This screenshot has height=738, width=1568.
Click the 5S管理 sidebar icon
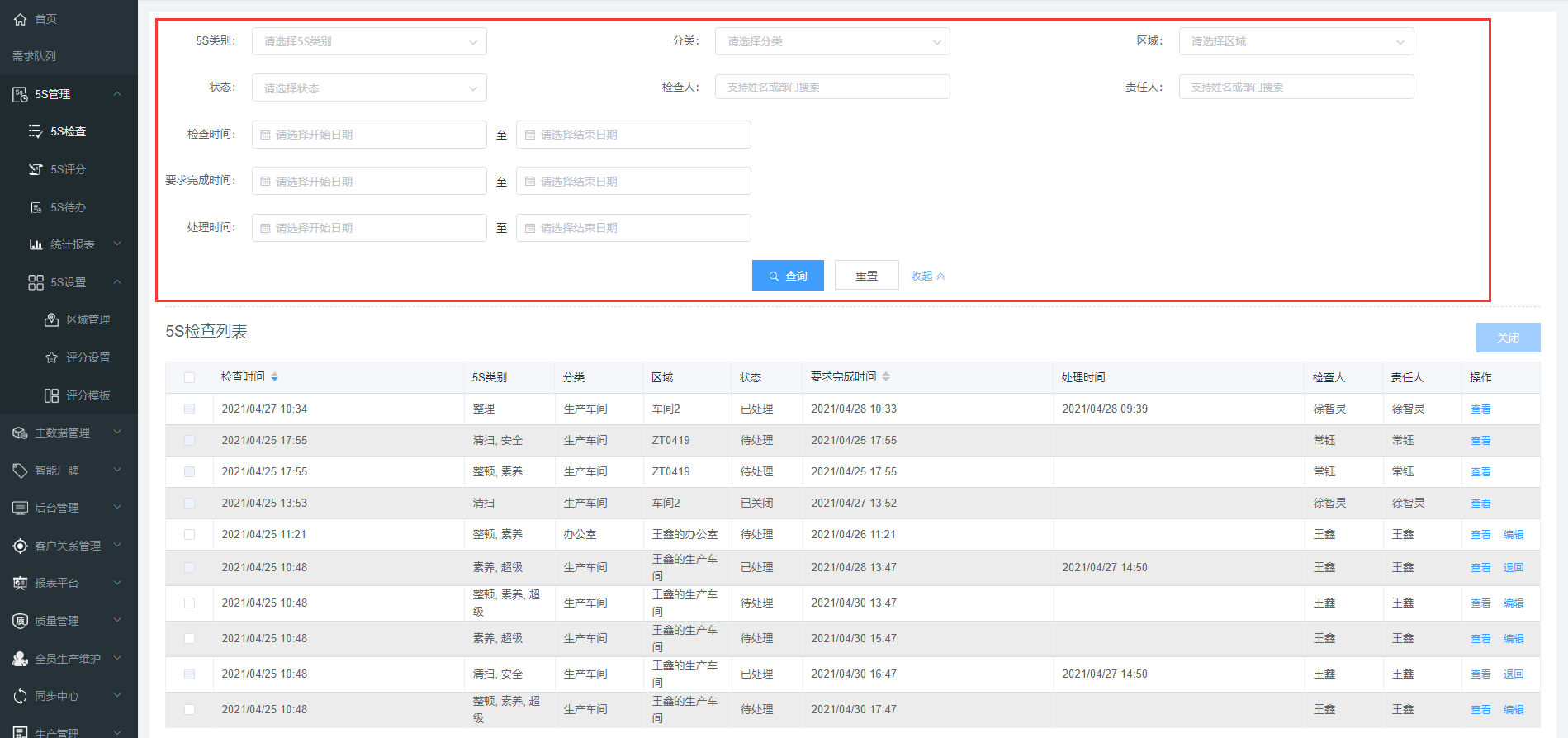click(x=20, y=94)
